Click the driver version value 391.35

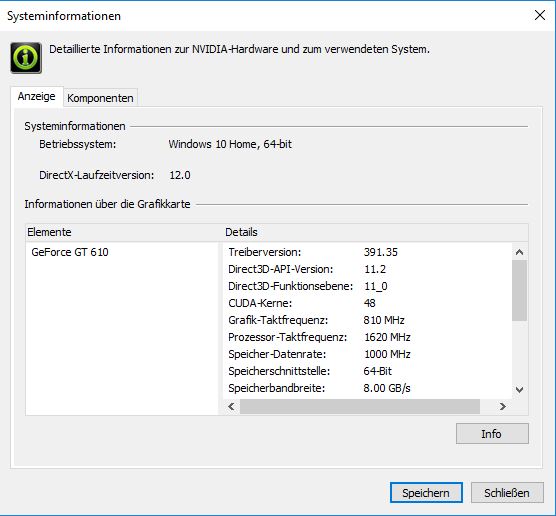coord(381,252)
